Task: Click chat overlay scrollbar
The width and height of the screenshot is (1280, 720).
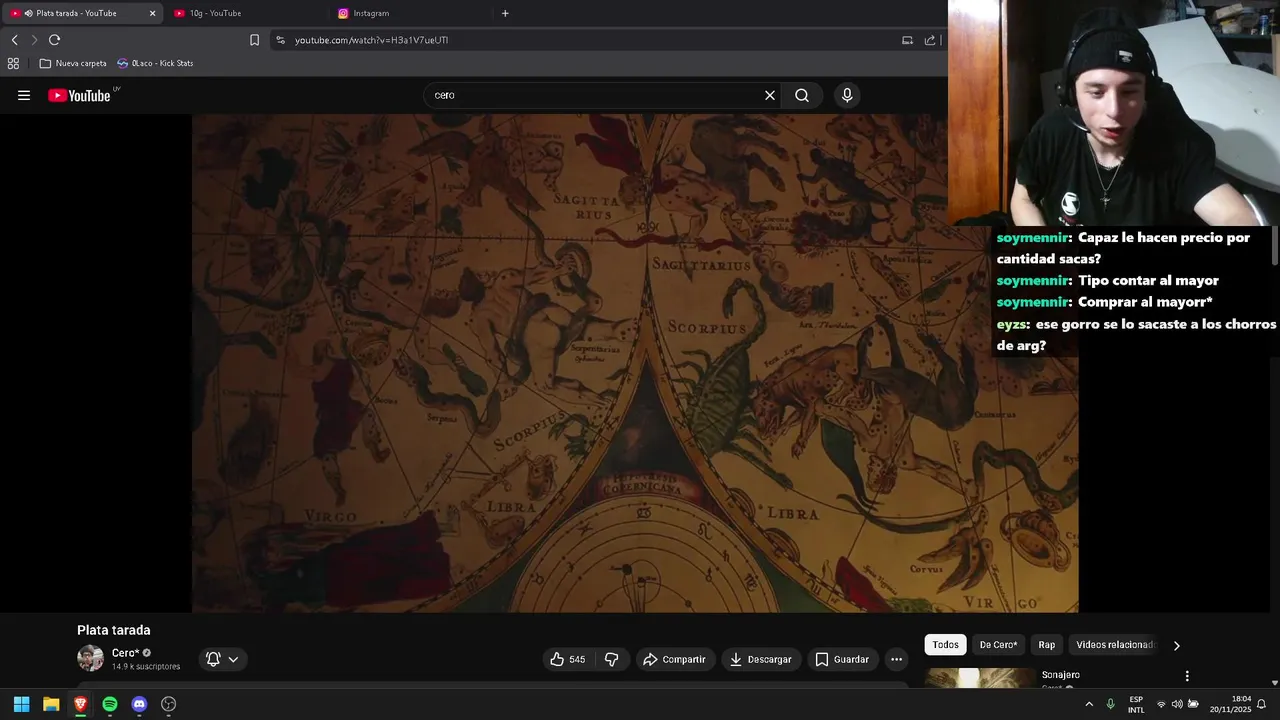Action: tap(1275, 246)
